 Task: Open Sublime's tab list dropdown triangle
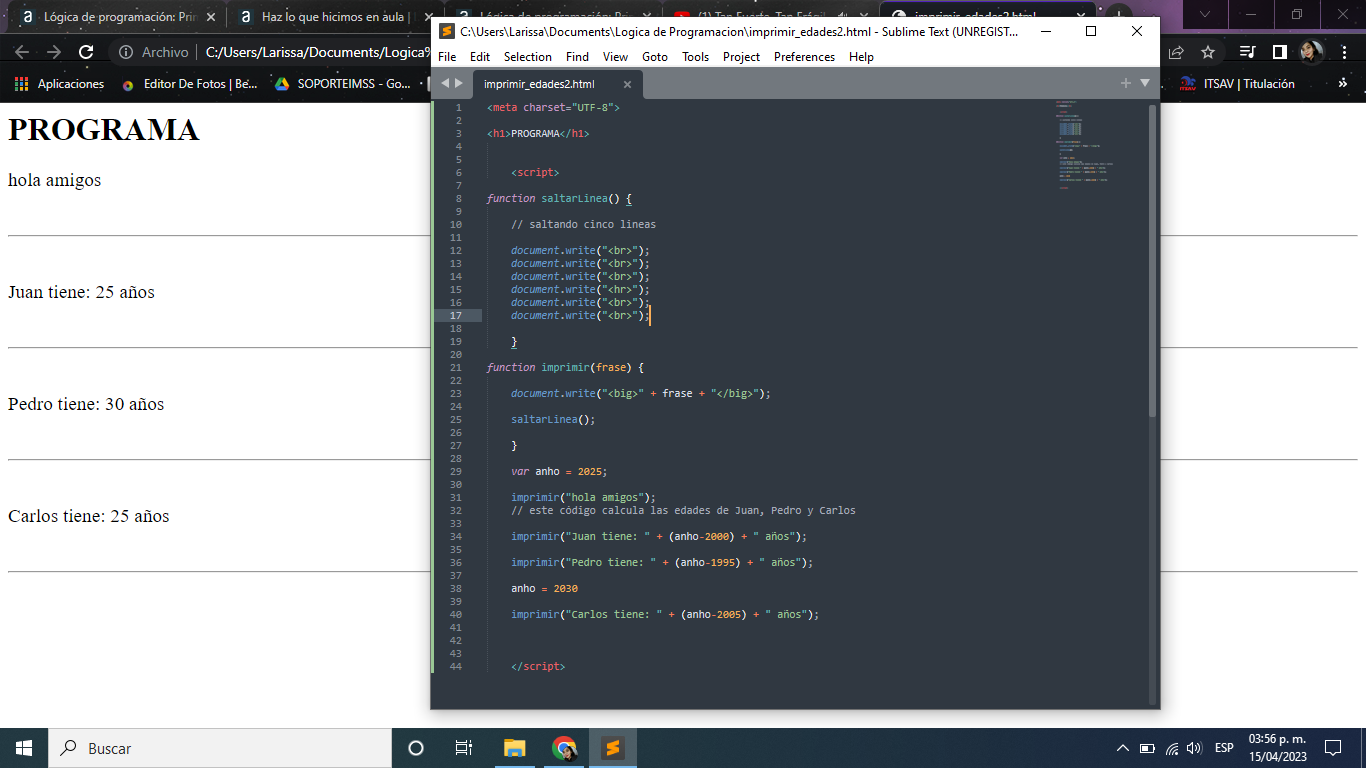tap(1145, 83)
